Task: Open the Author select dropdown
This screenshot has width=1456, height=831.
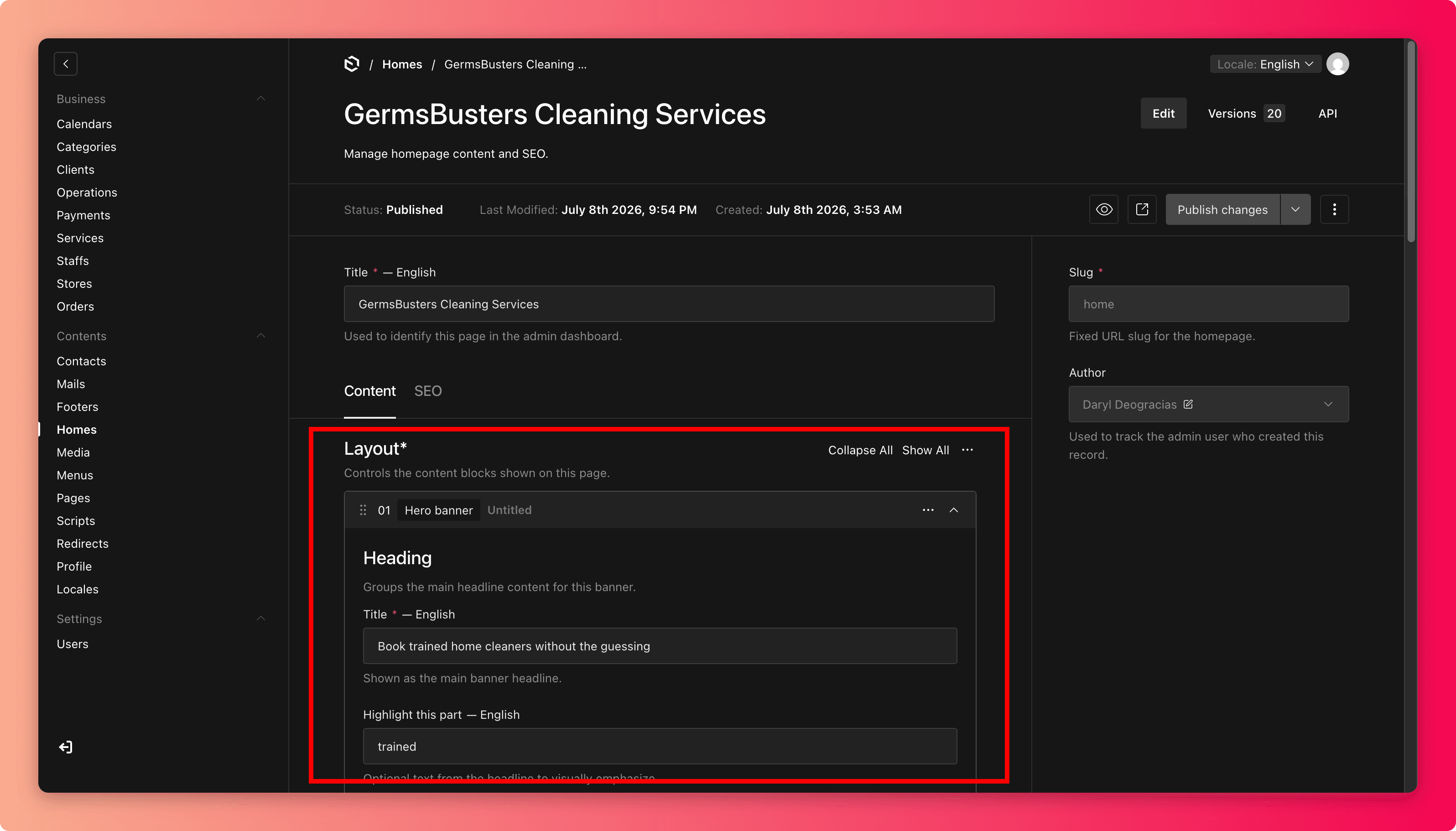Action: (1209, 404)
